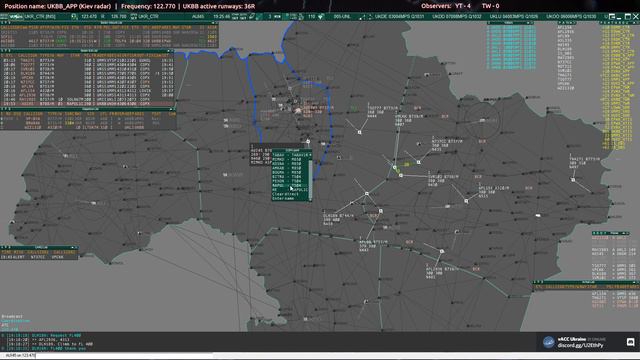
Task: Choose Enter name in the popup
Action: [x=283, y=198]
